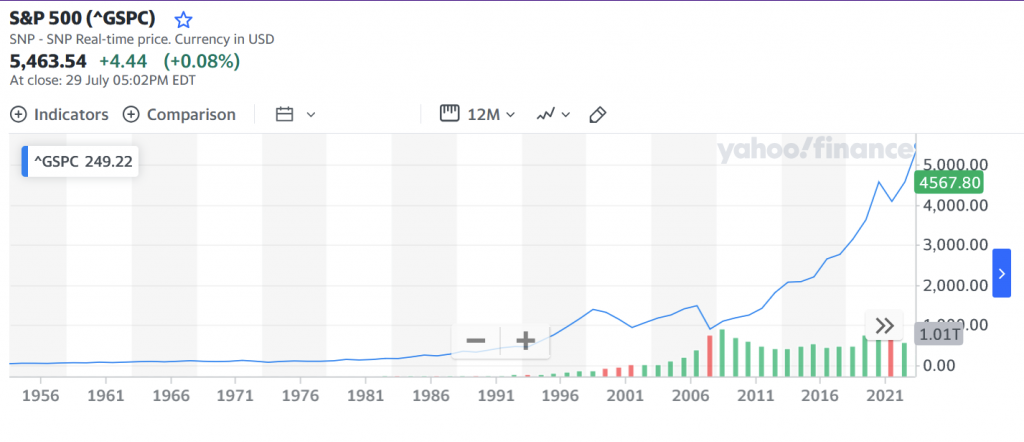Click the 2021 label on time axis

881,395
